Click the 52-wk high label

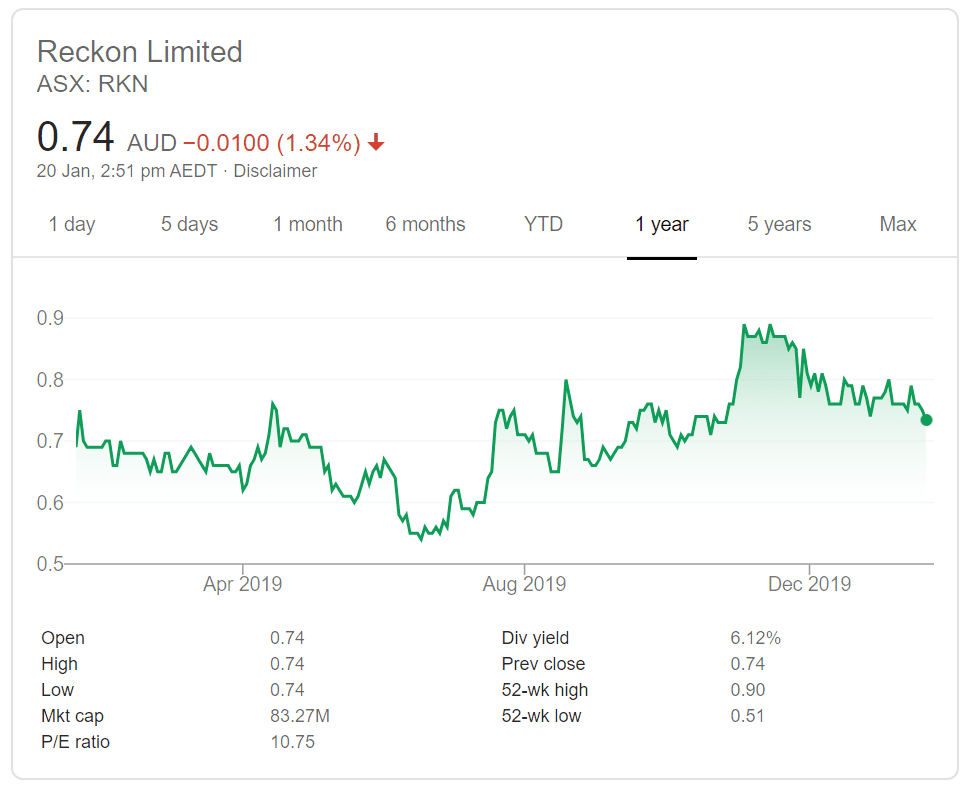coord(545,690)
